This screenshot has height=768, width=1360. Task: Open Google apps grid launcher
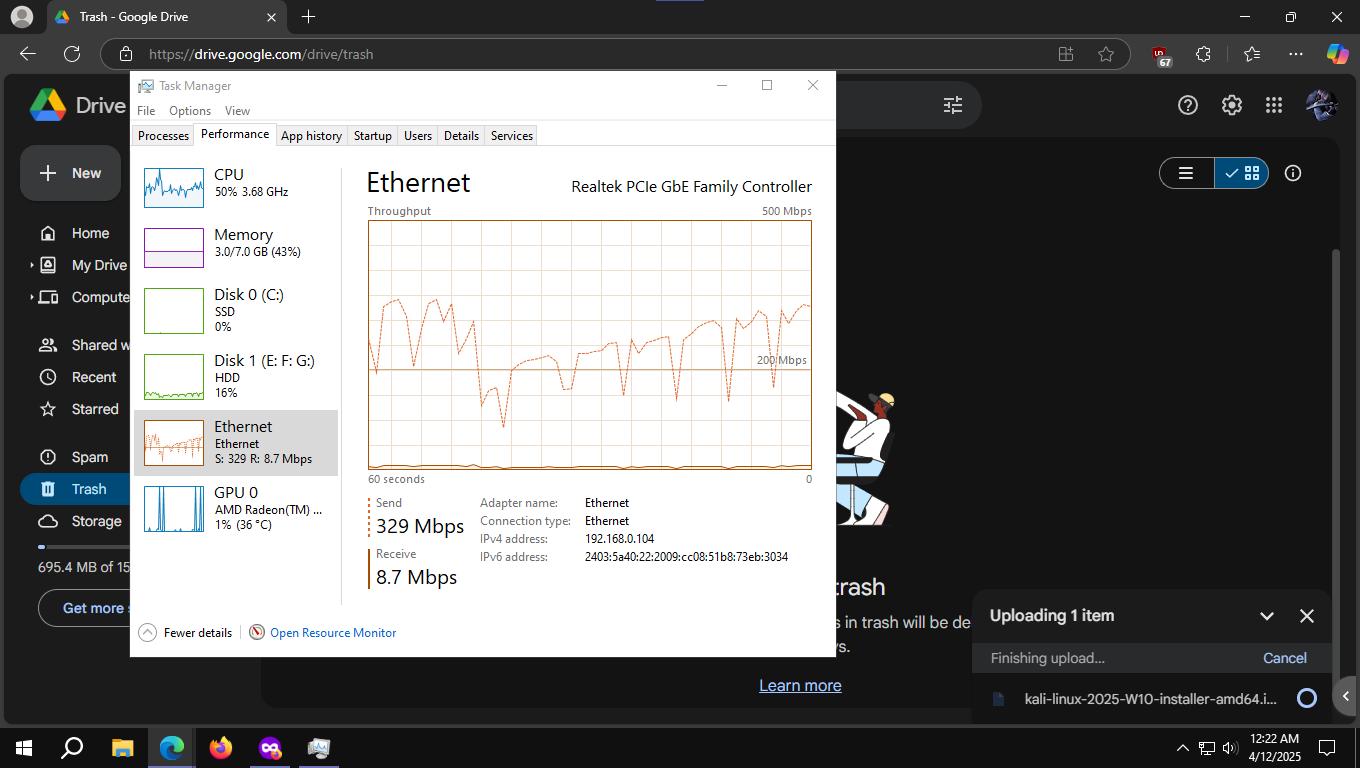[1274, 105]
